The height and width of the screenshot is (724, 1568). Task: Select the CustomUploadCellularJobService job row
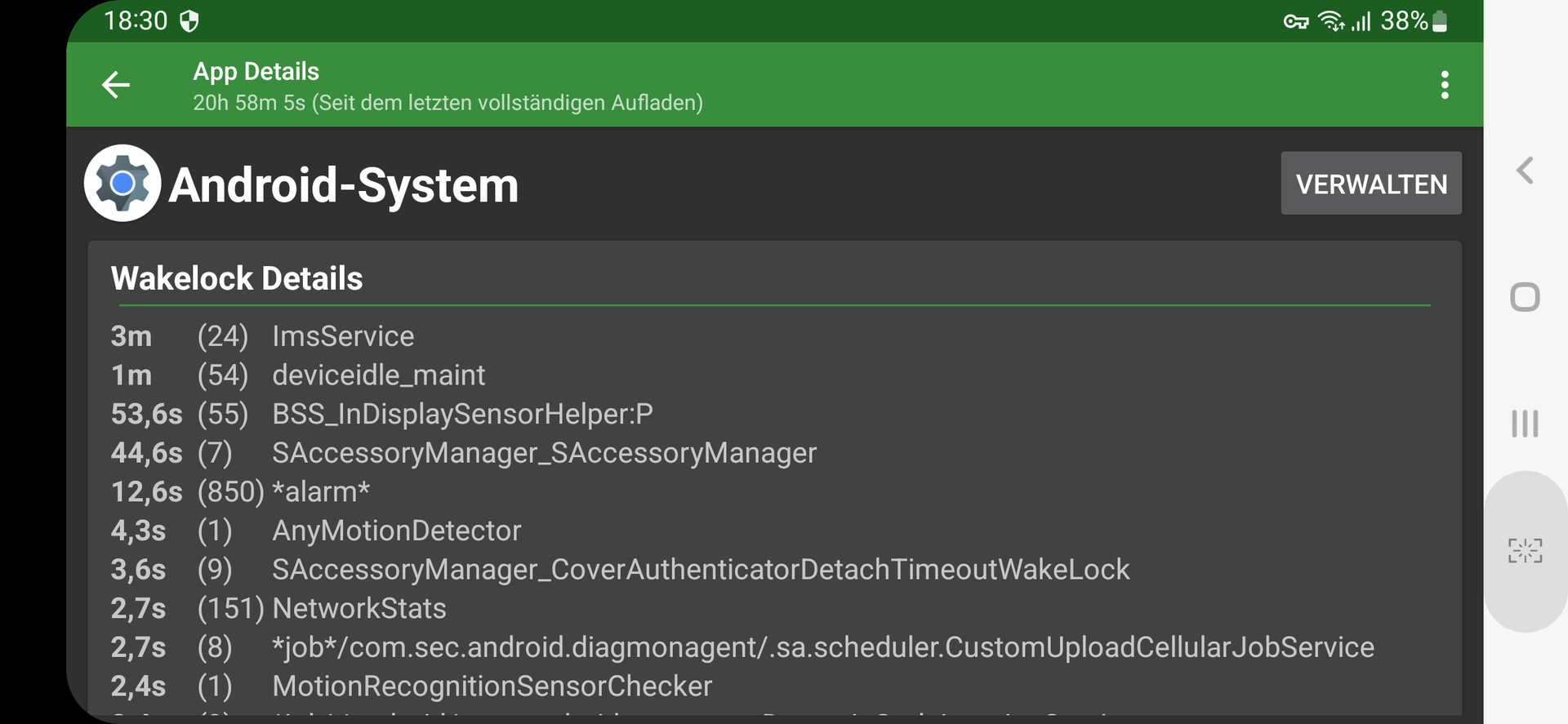coord(774,647)
